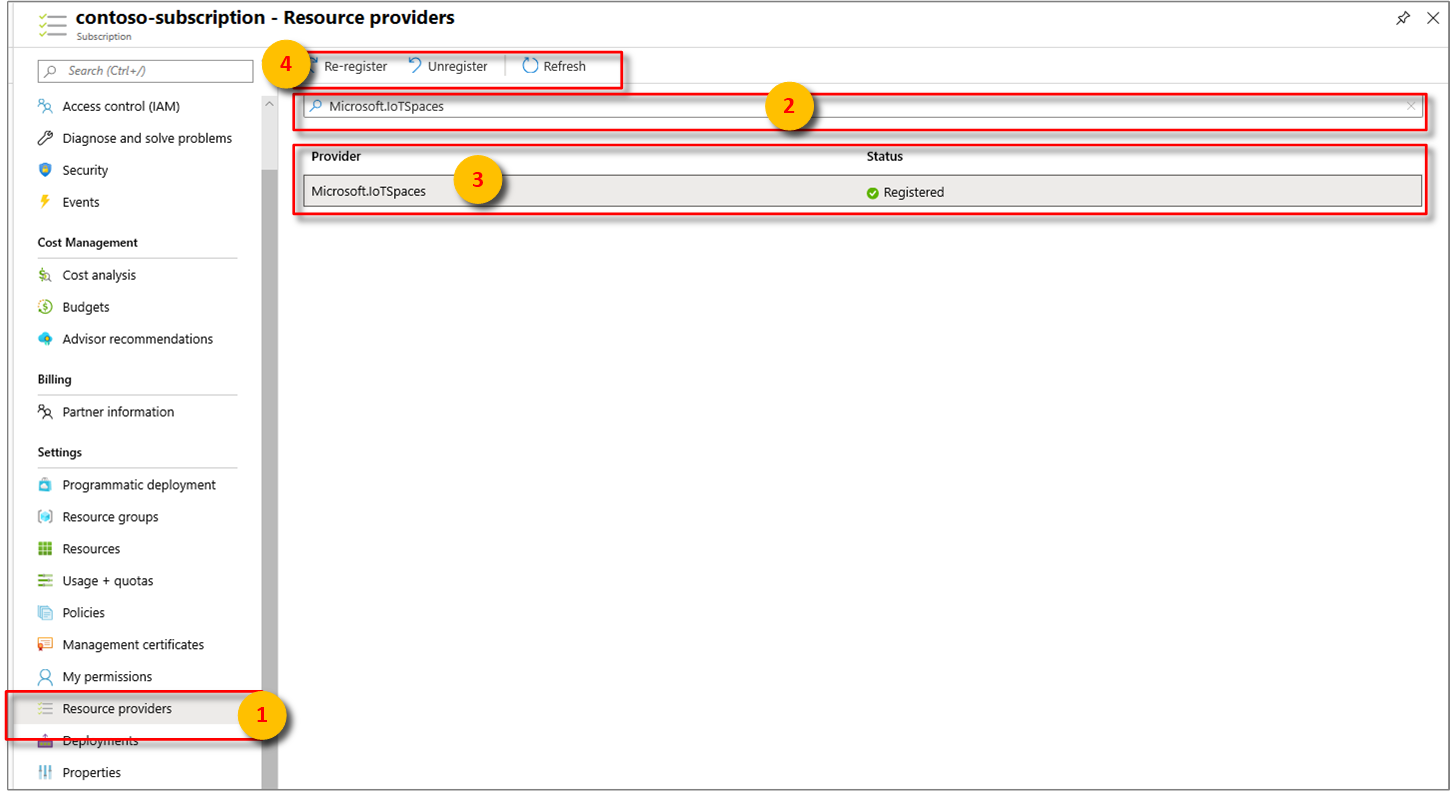Click the green Resources grid icon
The width and height of the screenshot is (1451, 791).
45,549
